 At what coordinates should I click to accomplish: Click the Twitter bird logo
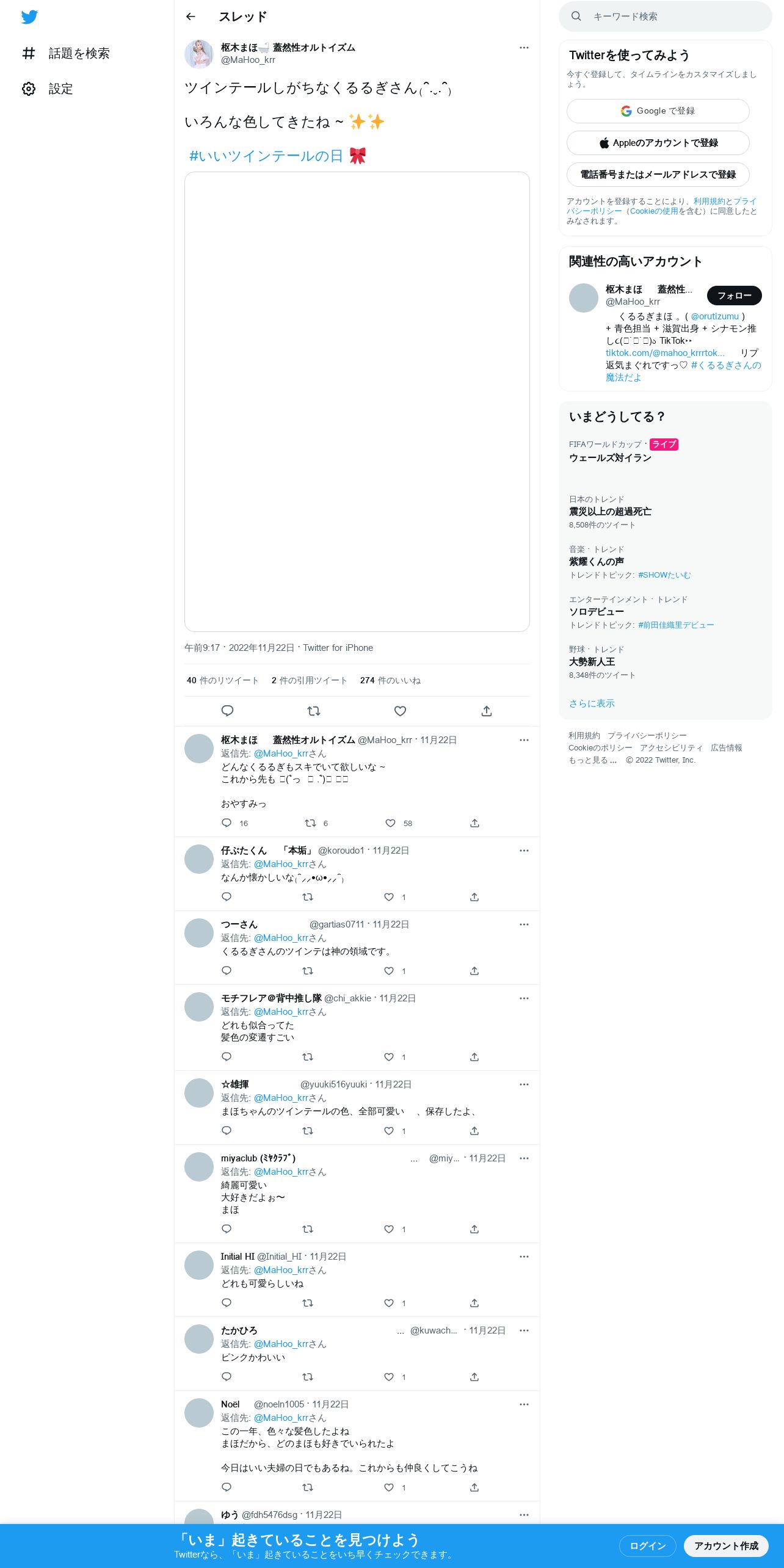pyautogui.click(x=29, y=17)
